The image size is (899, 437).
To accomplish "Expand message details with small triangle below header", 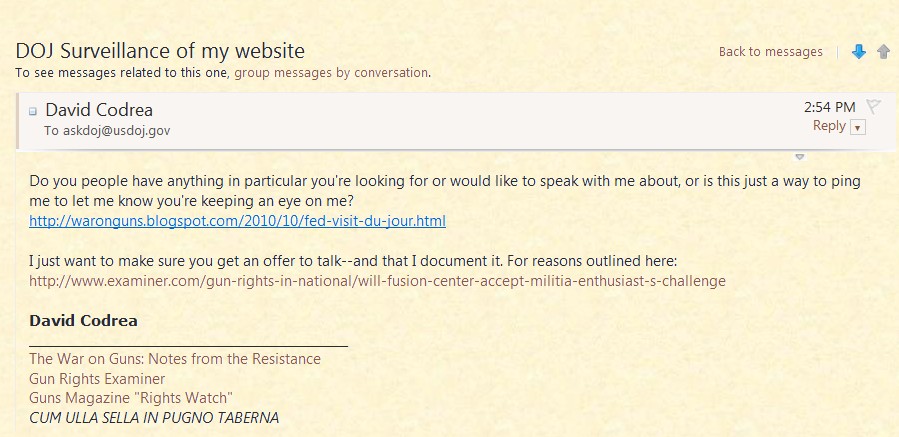I will pyautogui.click(x=799, y=157).
